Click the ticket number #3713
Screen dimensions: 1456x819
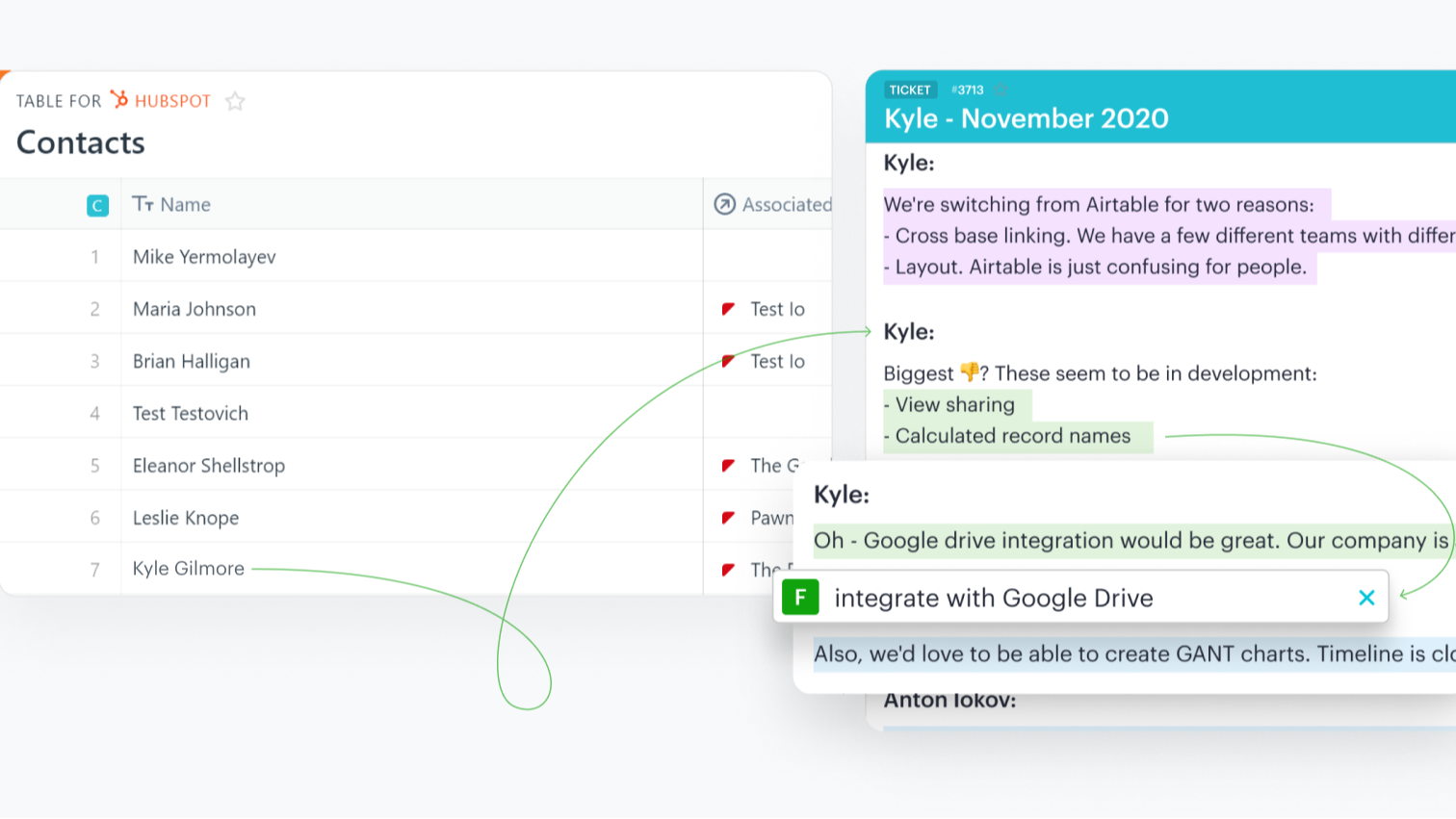coord(970,90)
